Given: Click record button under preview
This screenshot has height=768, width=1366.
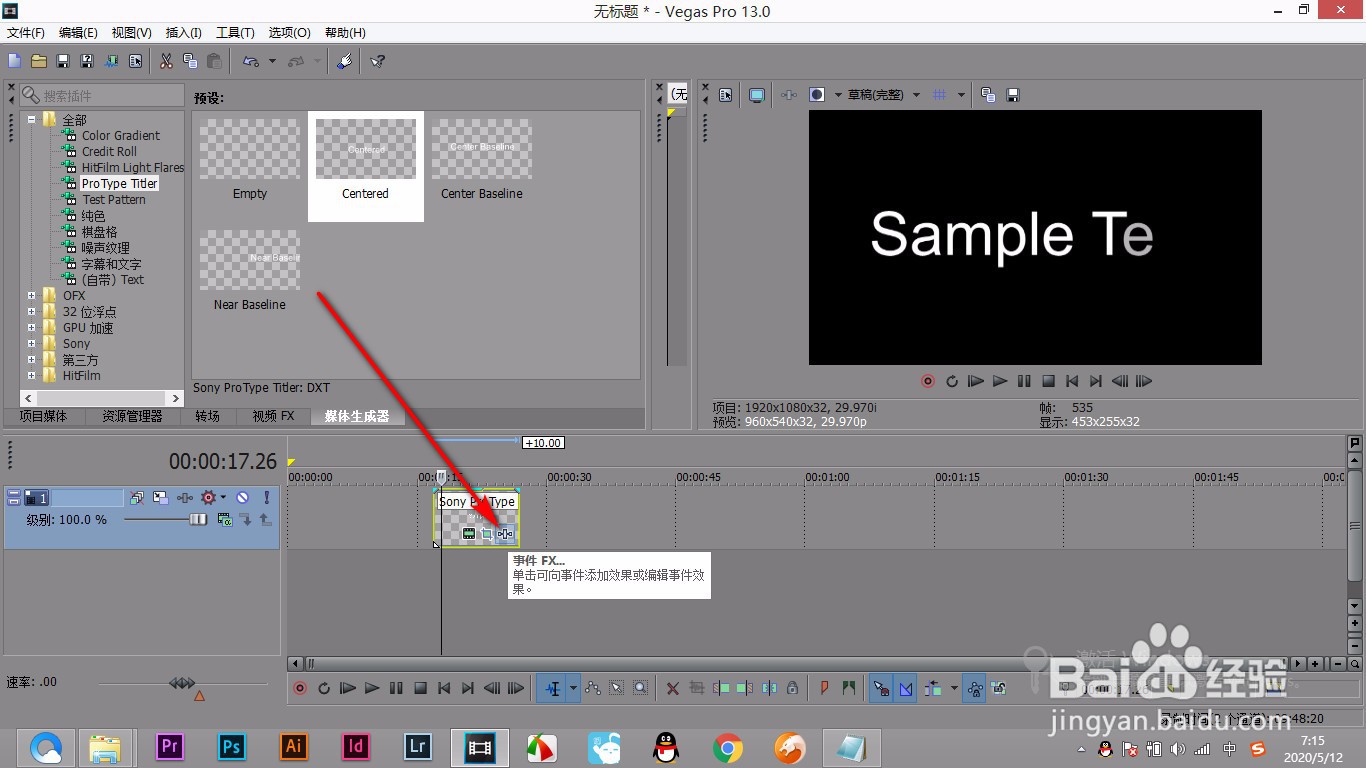Looking at the screenshot, I should 928,381.
